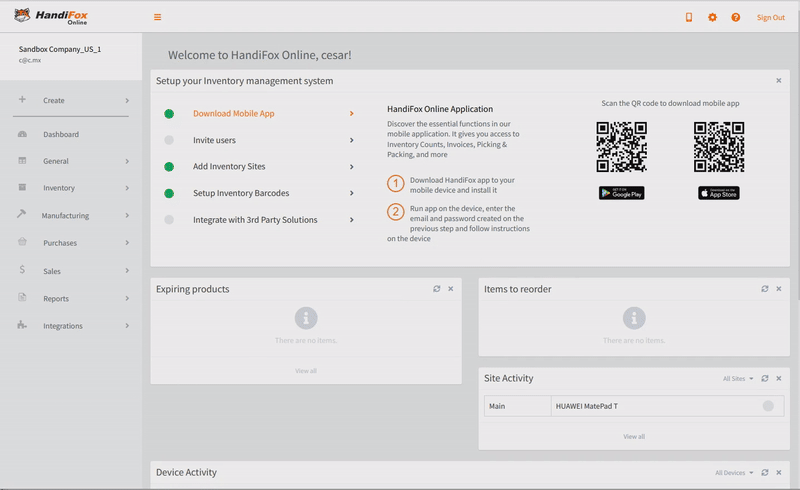Click Sign Out link
Screen dimensions: 800x490
[x=770, y=17]
